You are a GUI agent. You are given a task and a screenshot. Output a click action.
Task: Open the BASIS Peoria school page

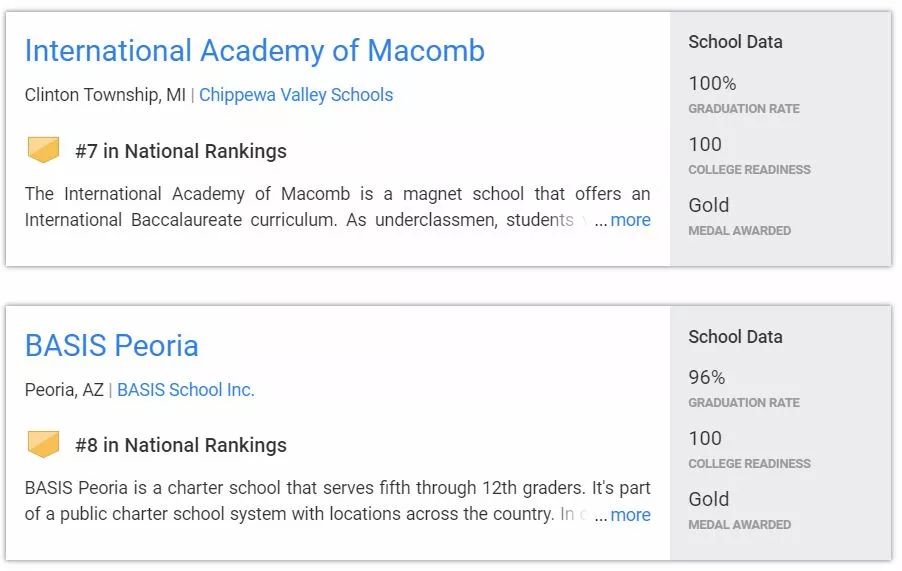click(112, 346)
